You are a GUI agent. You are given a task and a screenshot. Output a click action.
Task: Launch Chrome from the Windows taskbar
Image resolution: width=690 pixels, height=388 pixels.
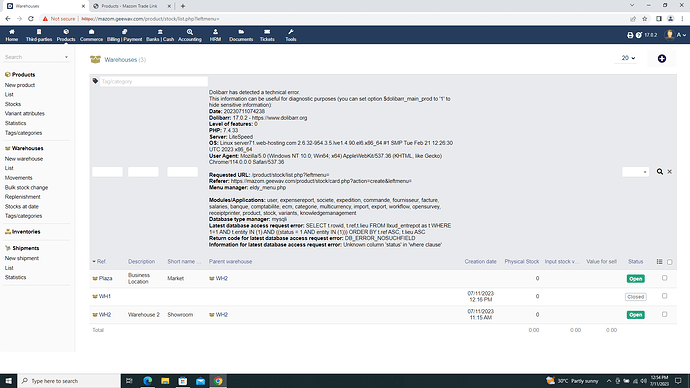pyautogui.click(x=218, y=381)
